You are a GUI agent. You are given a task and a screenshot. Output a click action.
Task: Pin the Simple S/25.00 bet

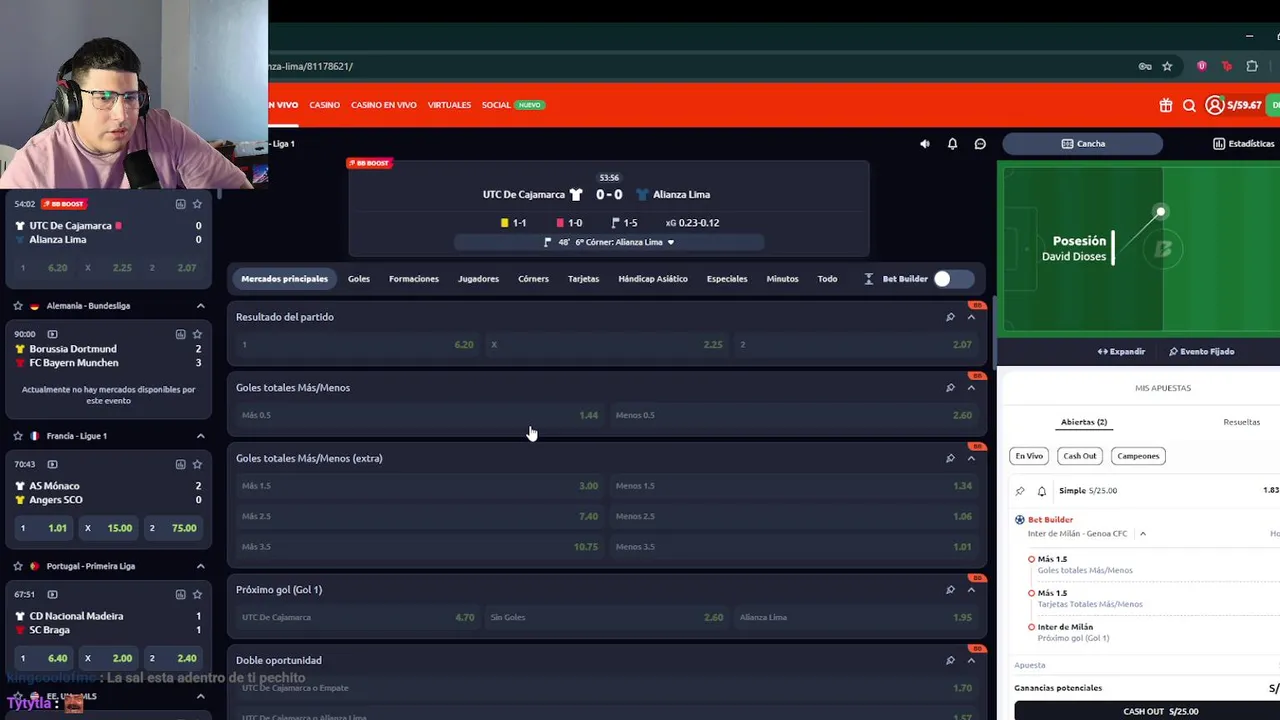click(1020, 491)
